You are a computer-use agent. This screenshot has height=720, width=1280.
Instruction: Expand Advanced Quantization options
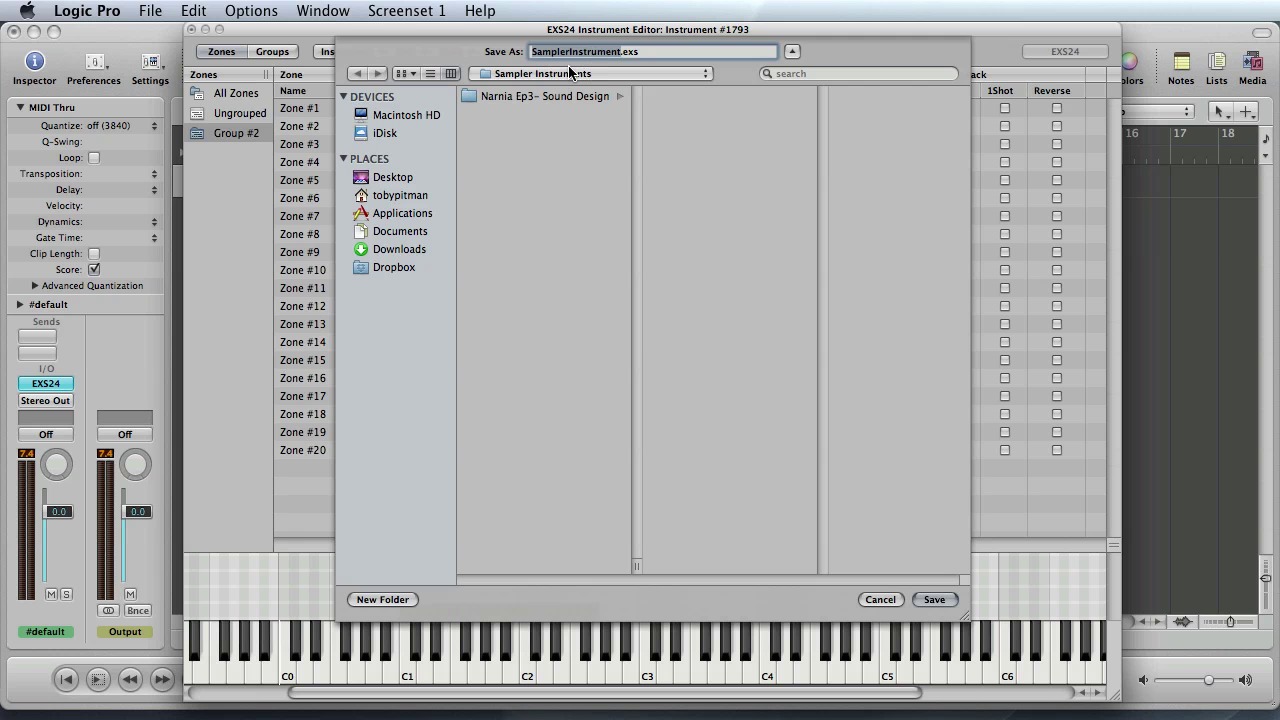pyautogui.click(x=35, y=285)
